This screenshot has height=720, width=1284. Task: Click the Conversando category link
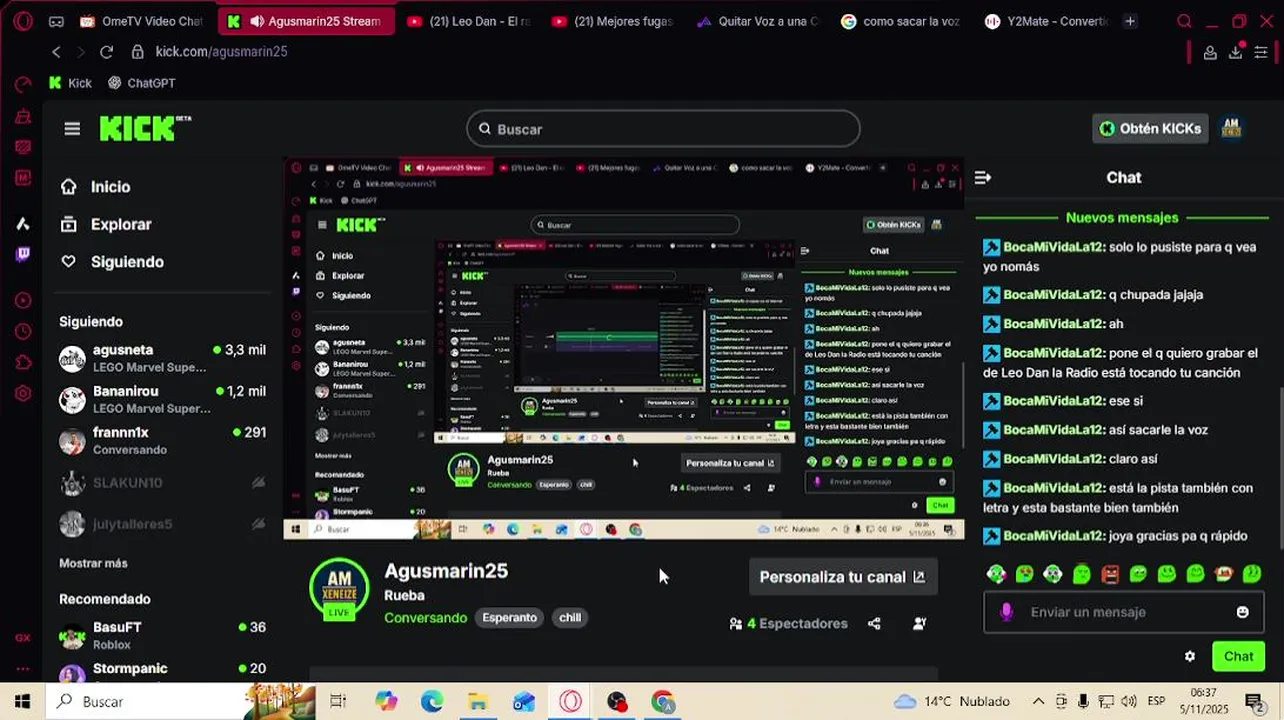pyautogui.click(x=425, y=618)
